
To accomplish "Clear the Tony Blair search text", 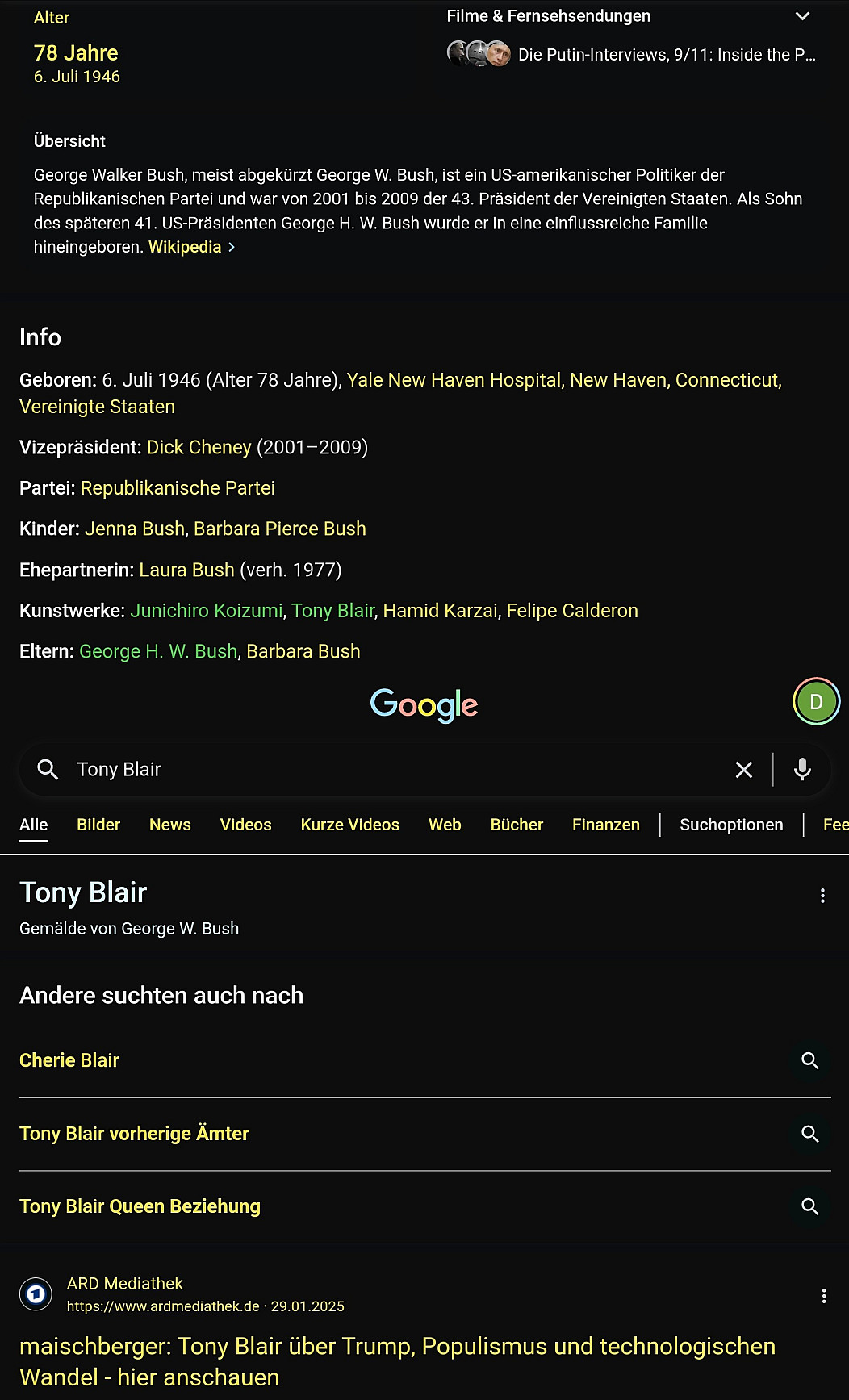I will pos(744,770).
